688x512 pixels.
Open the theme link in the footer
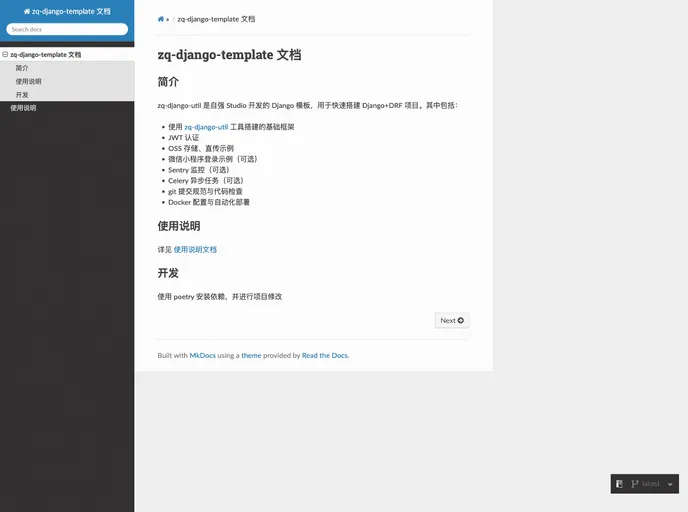click(251, 355)
